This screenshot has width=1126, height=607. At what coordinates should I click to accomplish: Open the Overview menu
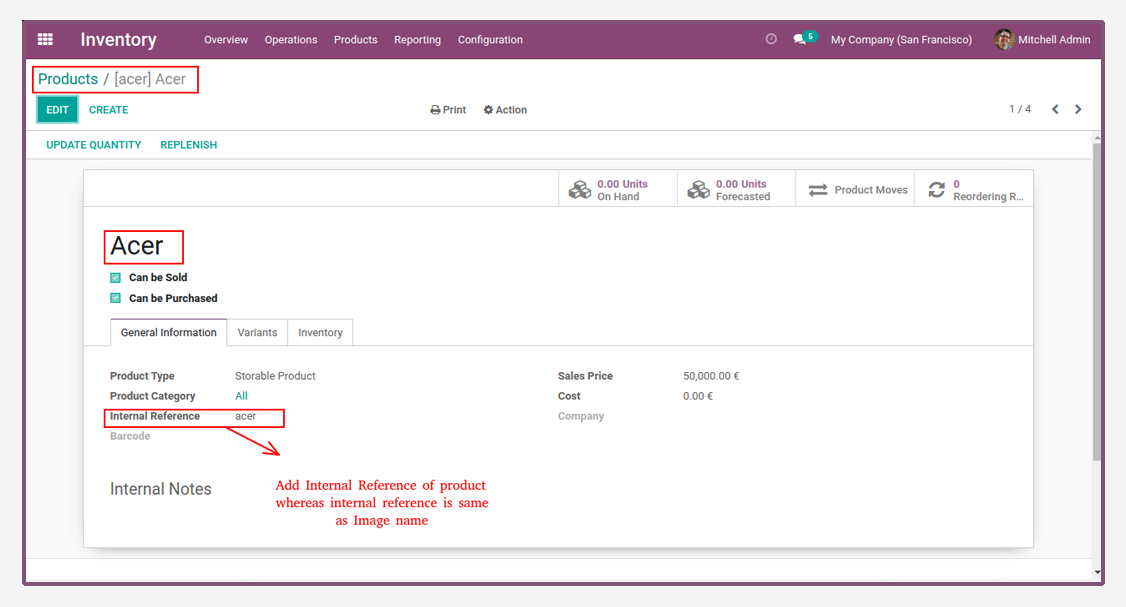[225, 40]
